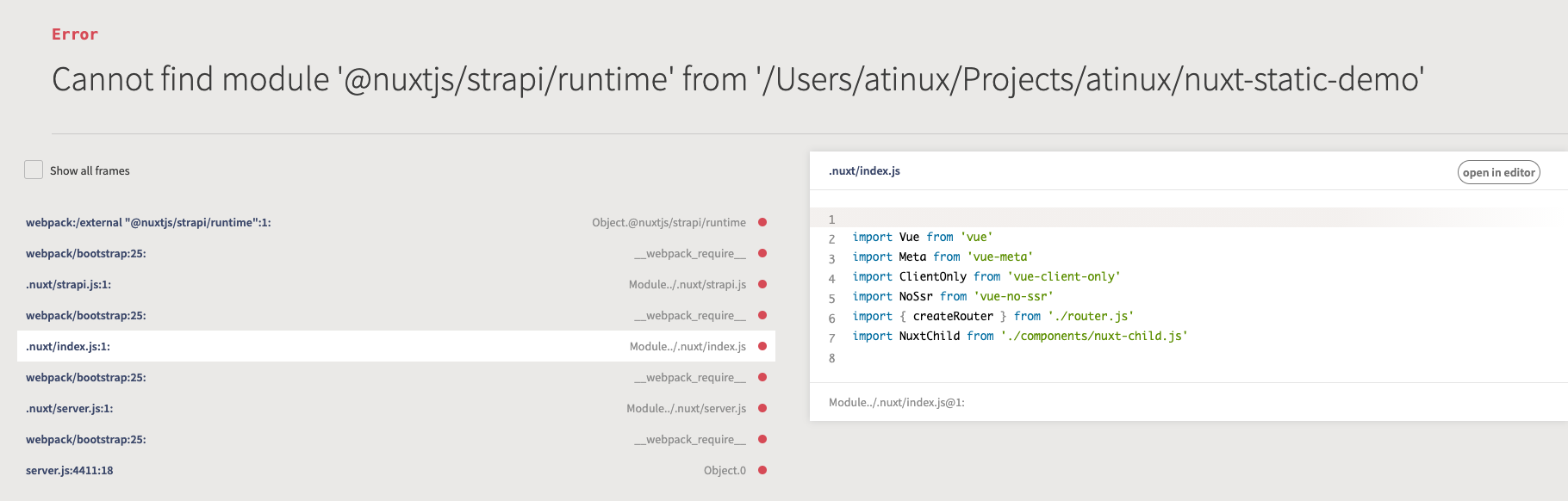Click the Module../.nuxt/strapi.js label
Viewport: 1568px width, 501px height.
pos(688,284)
